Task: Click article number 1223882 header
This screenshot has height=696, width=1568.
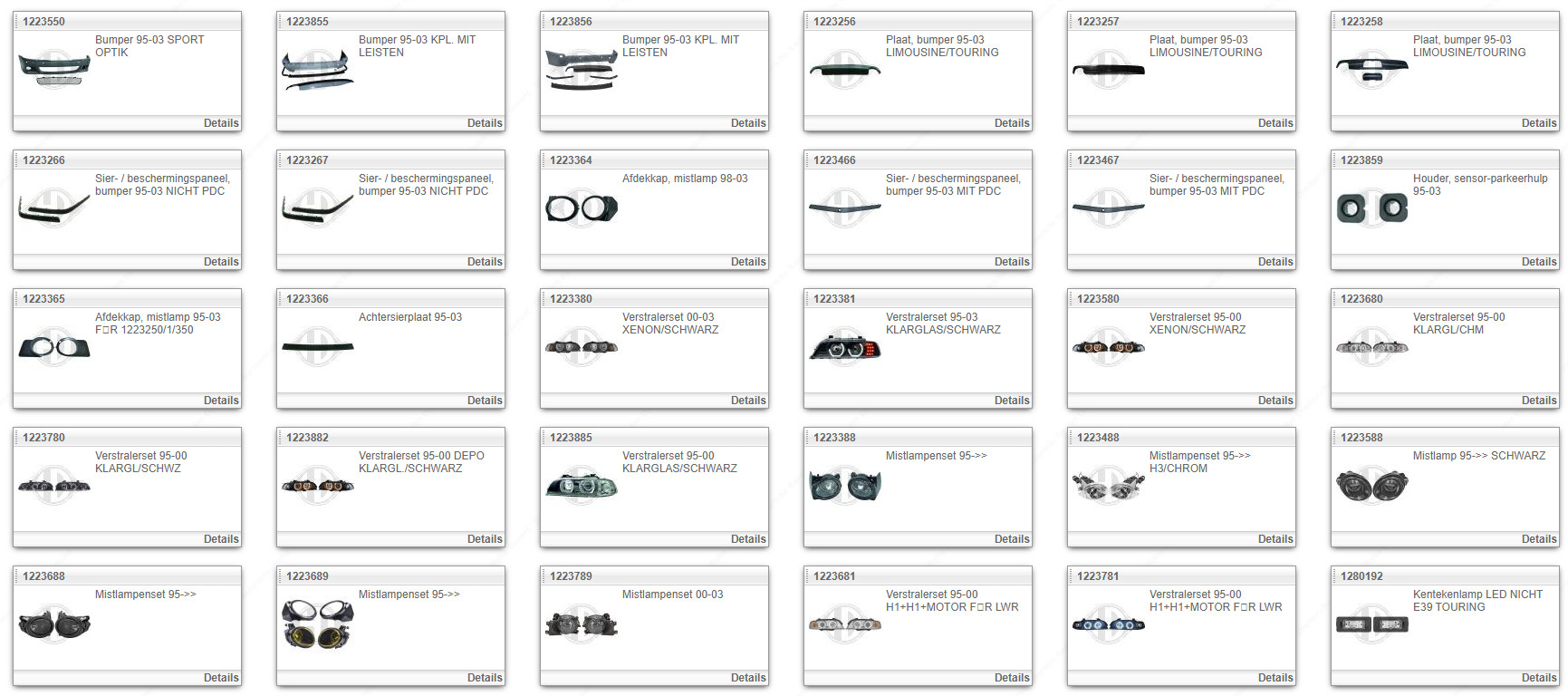Action: point(308,438)
